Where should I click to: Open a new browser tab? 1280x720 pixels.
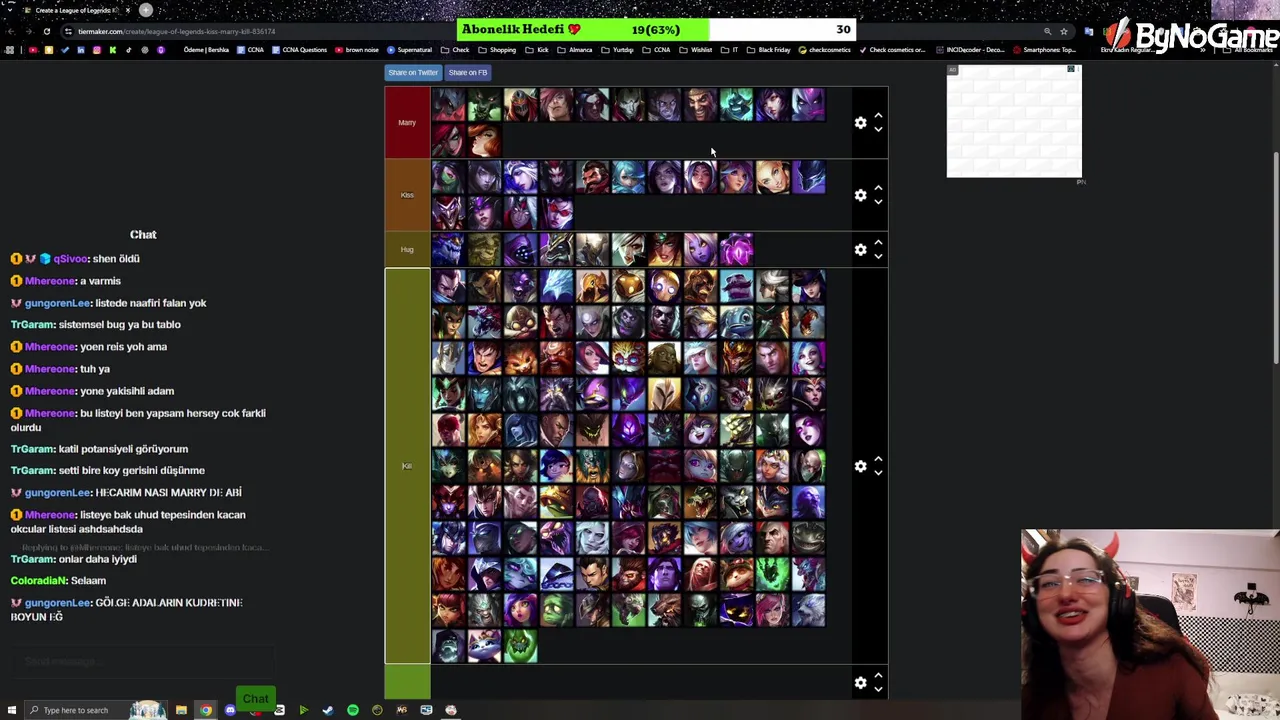click(146, 10)
